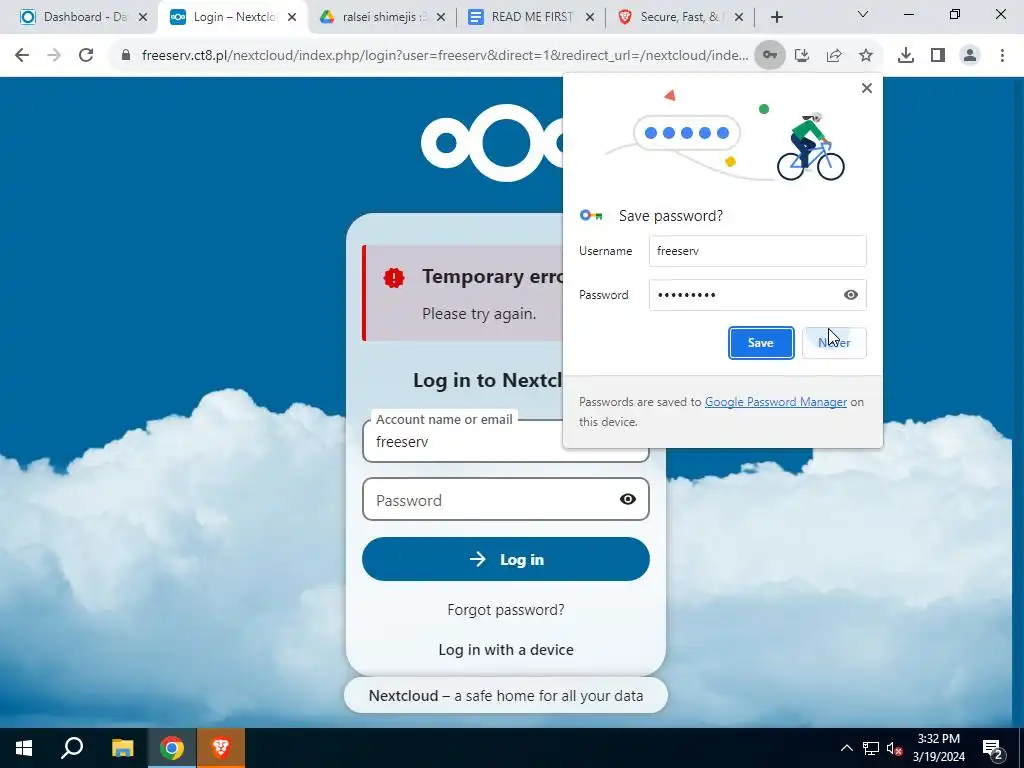
Task: Click Nextcloud footer link
Action: pos(403,696)
